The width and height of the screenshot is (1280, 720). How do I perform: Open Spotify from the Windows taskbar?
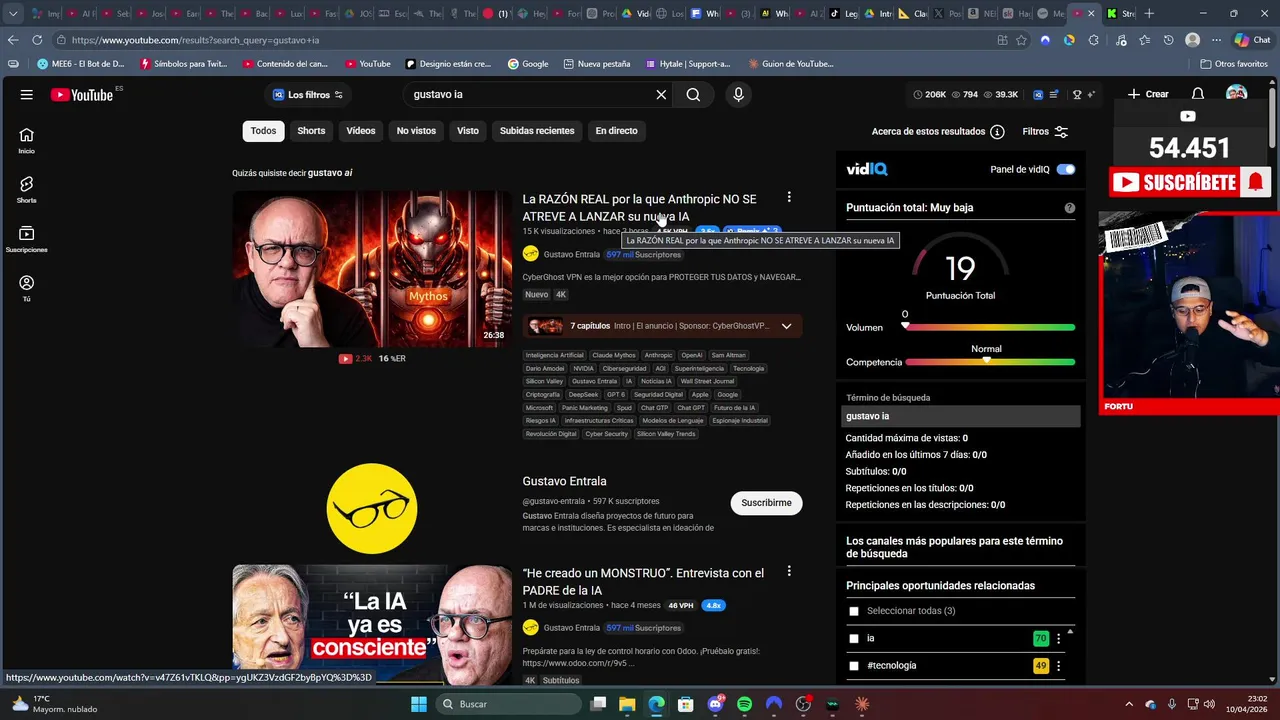click(744, 704)
